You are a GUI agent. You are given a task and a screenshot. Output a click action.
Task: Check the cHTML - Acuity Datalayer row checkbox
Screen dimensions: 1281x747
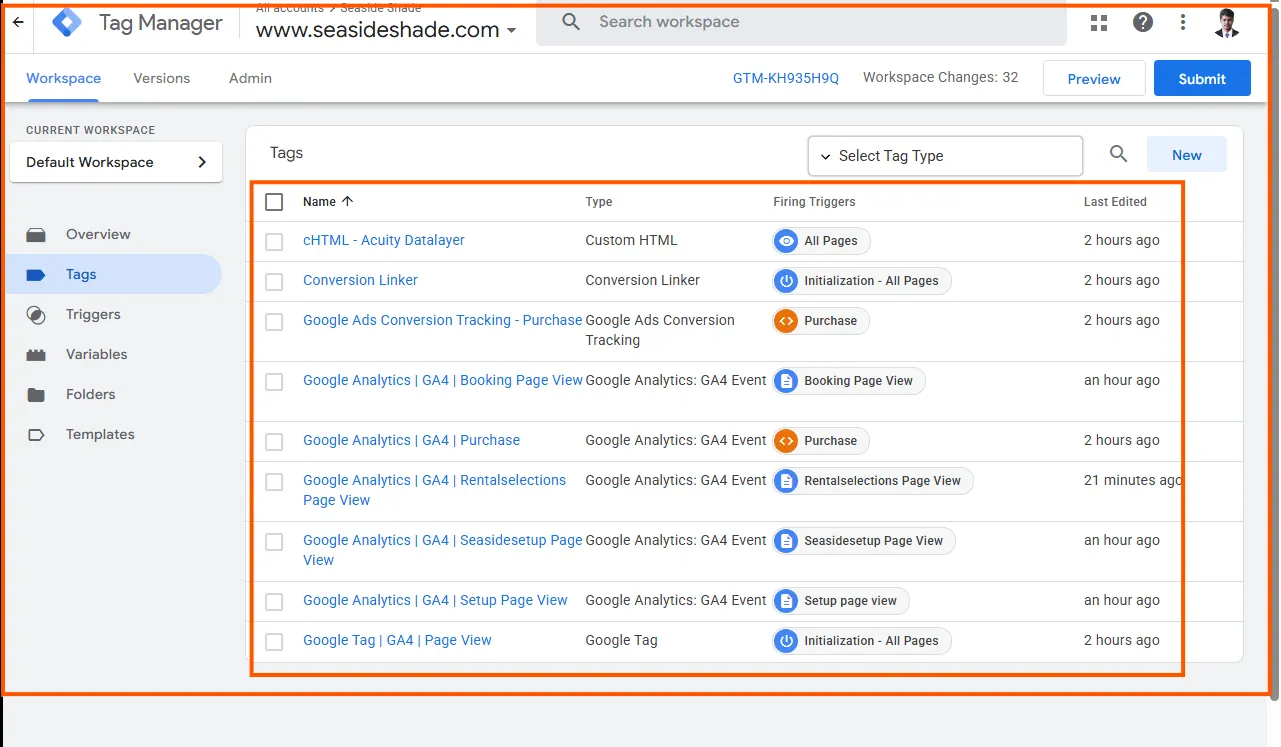(274, 241)
